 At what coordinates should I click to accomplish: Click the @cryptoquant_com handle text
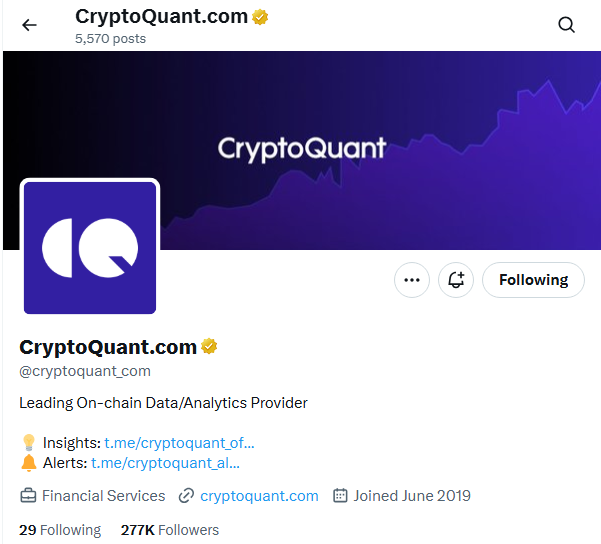point(85,371)
